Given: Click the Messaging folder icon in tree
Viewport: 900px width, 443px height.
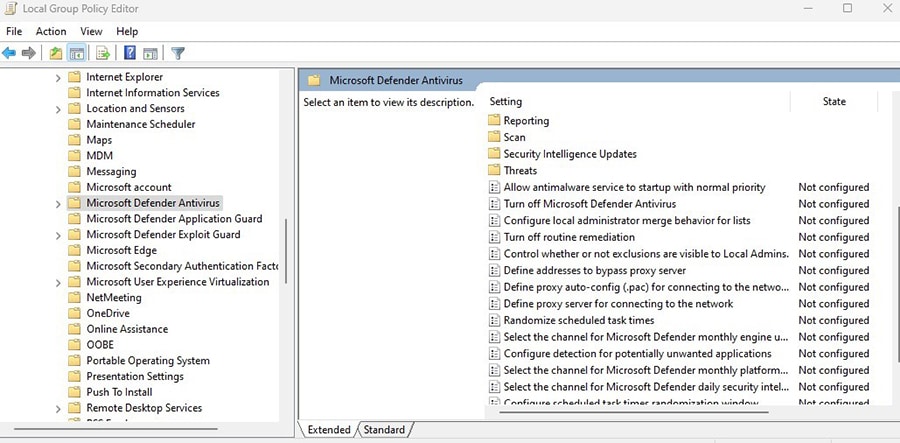Looking at the screenshot, I should click(x=74, y=172).
